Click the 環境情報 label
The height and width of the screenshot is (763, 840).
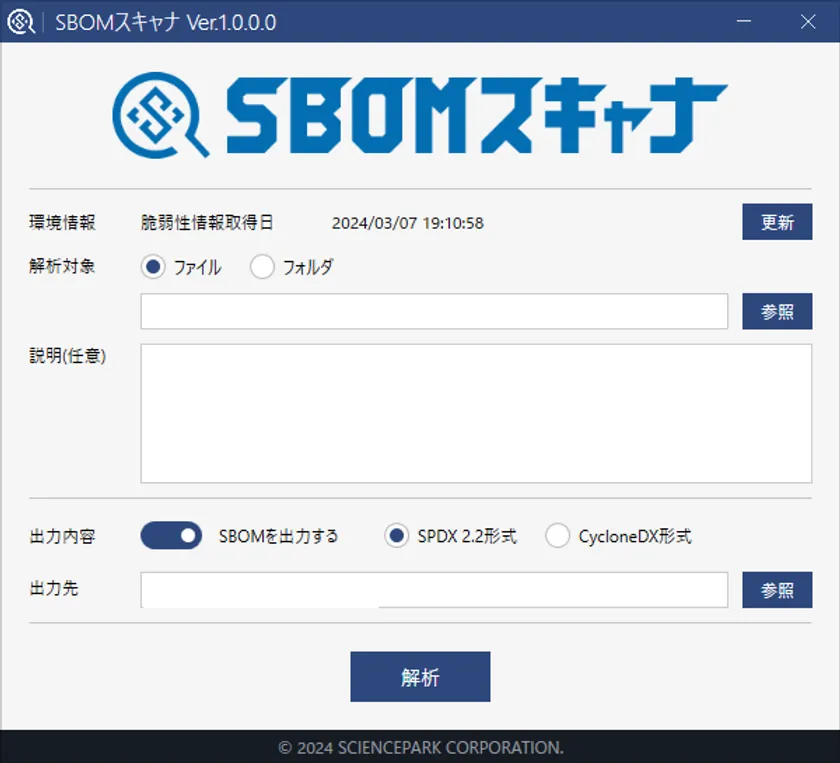62,222
